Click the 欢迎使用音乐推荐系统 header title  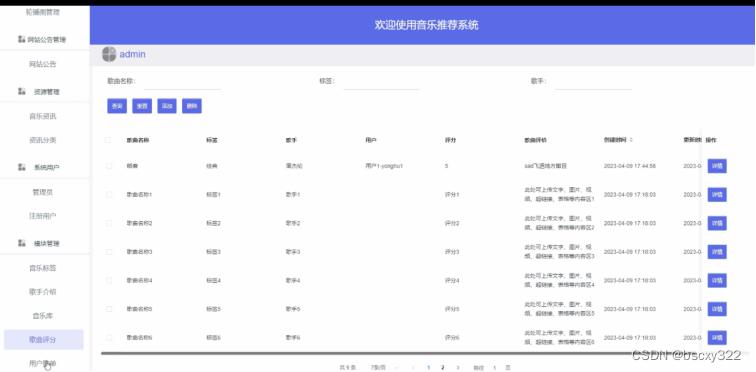pos(427,25)
